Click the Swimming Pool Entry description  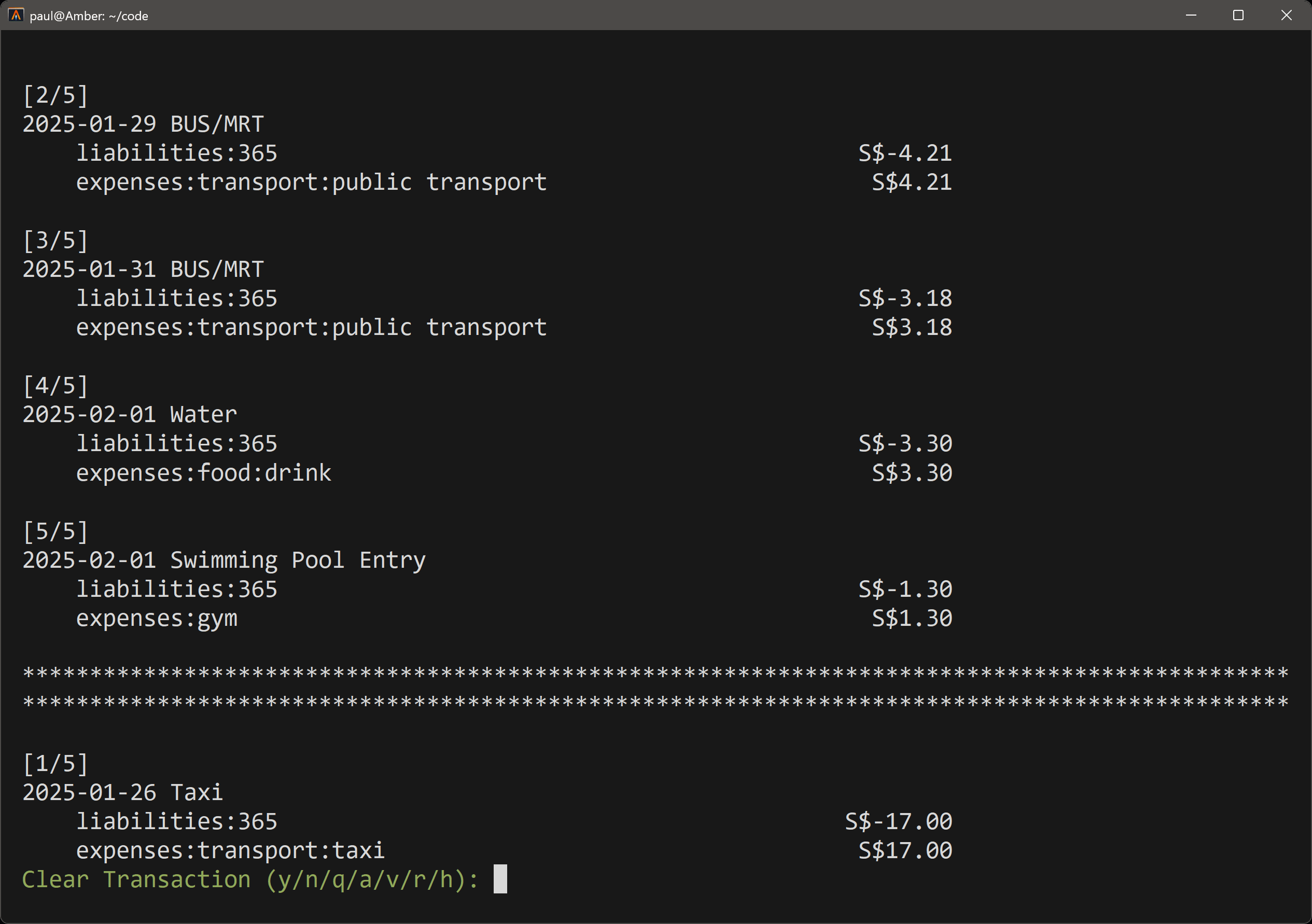click(x=297, y=559)
